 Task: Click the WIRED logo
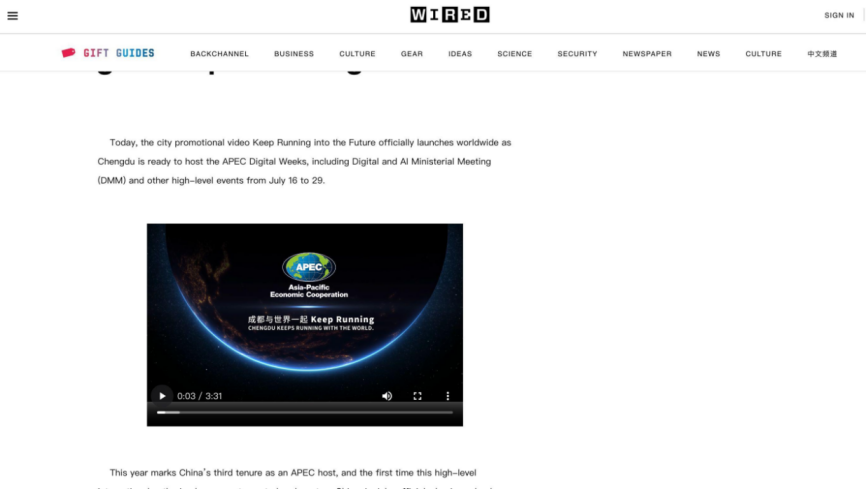tap(450, 15)
